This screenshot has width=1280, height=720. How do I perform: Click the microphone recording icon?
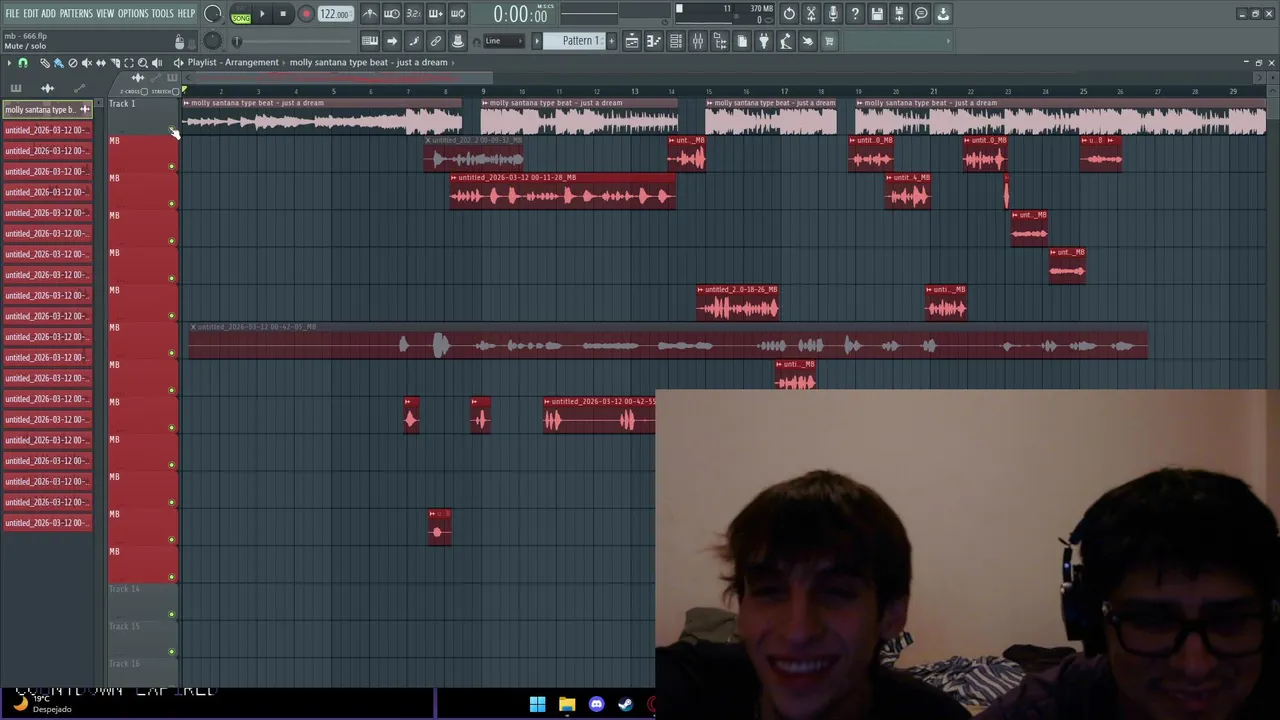pyautogui.click(x=833, y=14)
